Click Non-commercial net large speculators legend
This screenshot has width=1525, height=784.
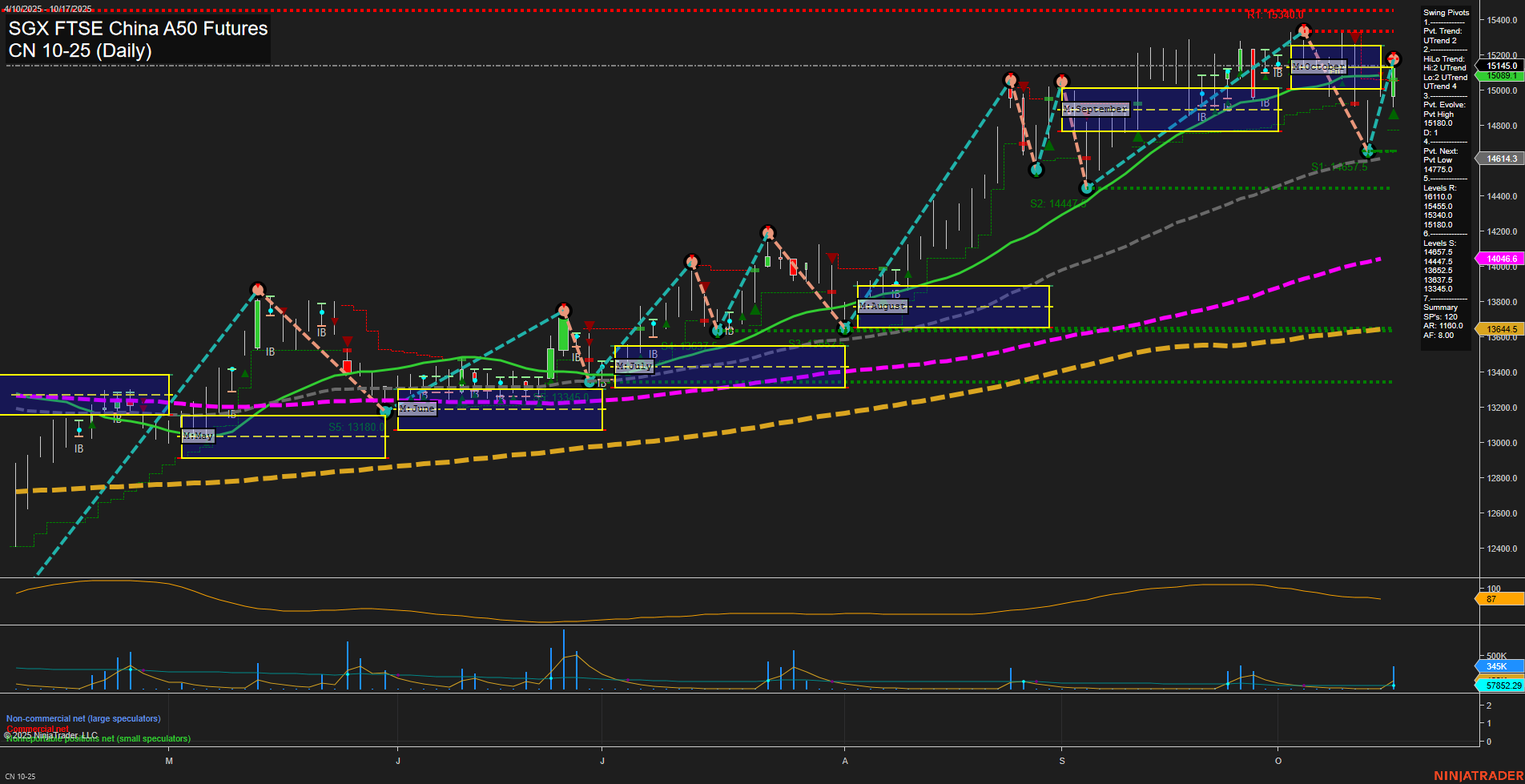click(x=83, y=718)
